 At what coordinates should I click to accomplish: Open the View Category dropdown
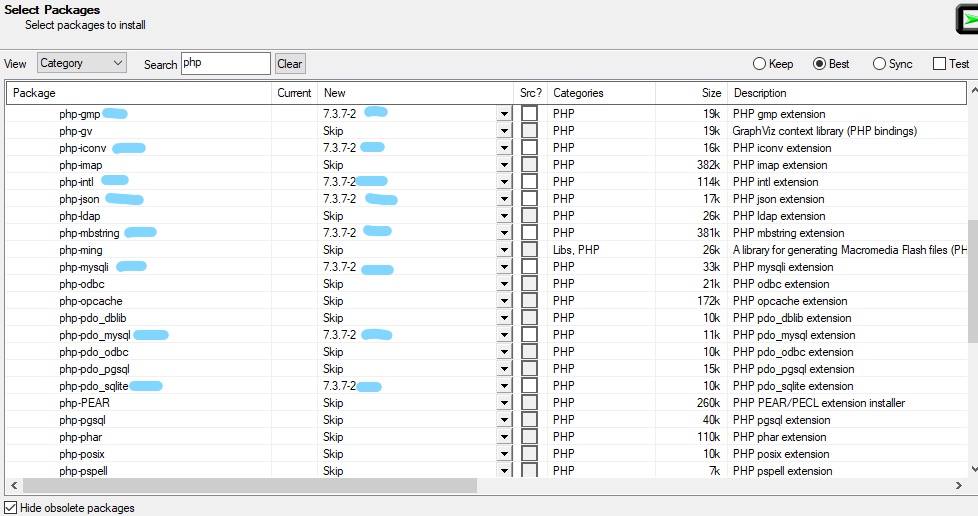click(82, 63)
